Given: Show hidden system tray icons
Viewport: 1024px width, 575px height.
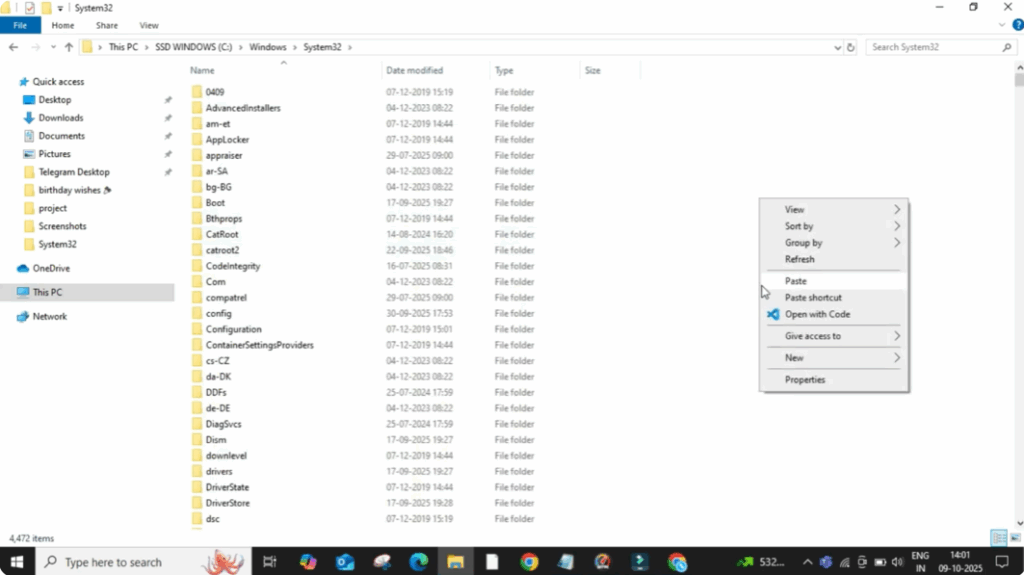Looking at the screenshot, I should point(807,562).
